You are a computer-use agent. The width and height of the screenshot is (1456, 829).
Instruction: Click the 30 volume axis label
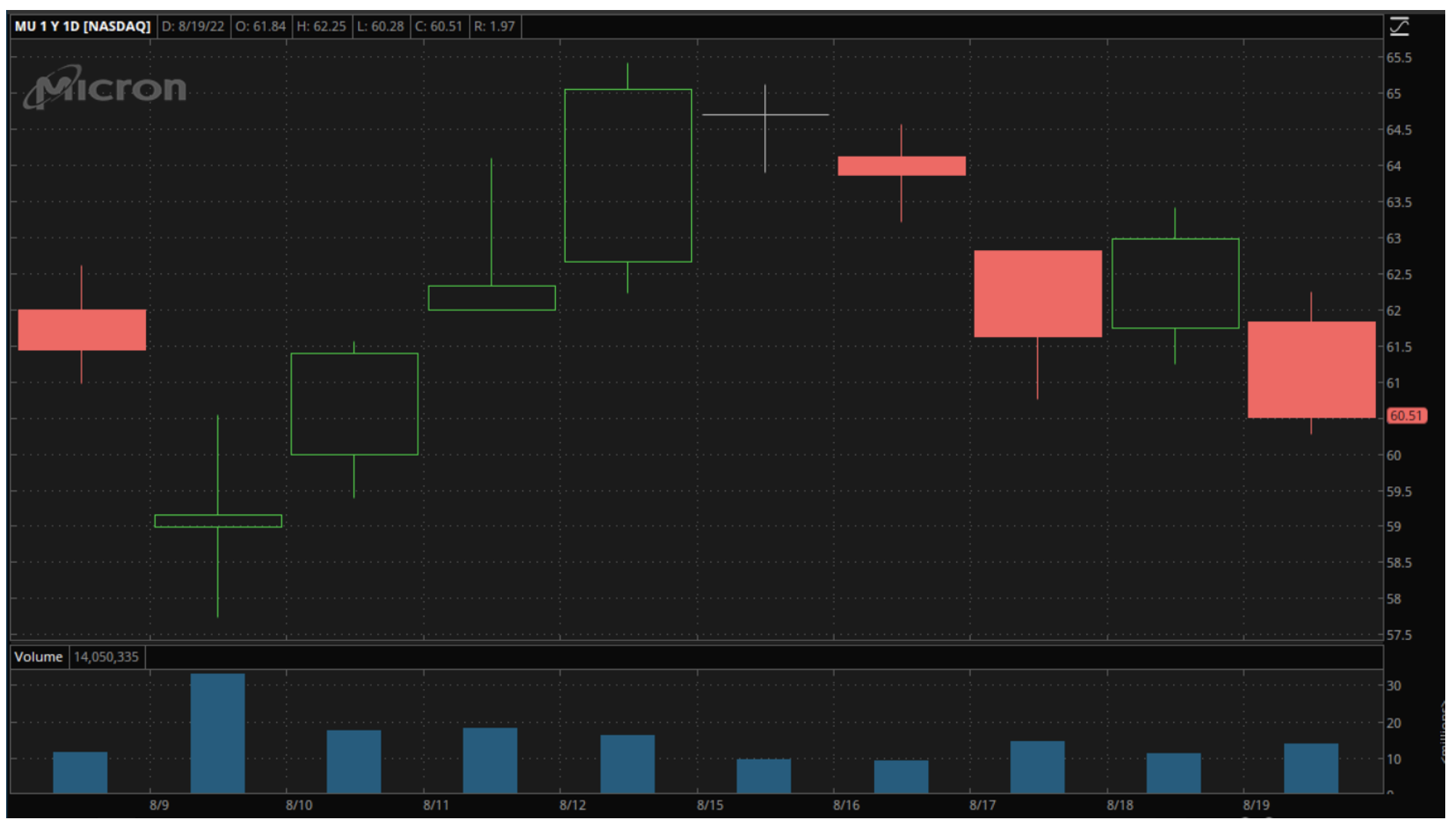click(1394, 686)
